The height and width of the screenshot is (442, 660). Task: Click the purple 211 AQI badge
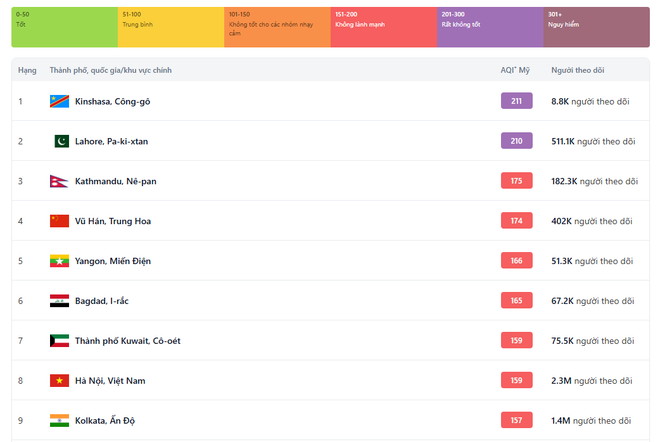[516, 101]
